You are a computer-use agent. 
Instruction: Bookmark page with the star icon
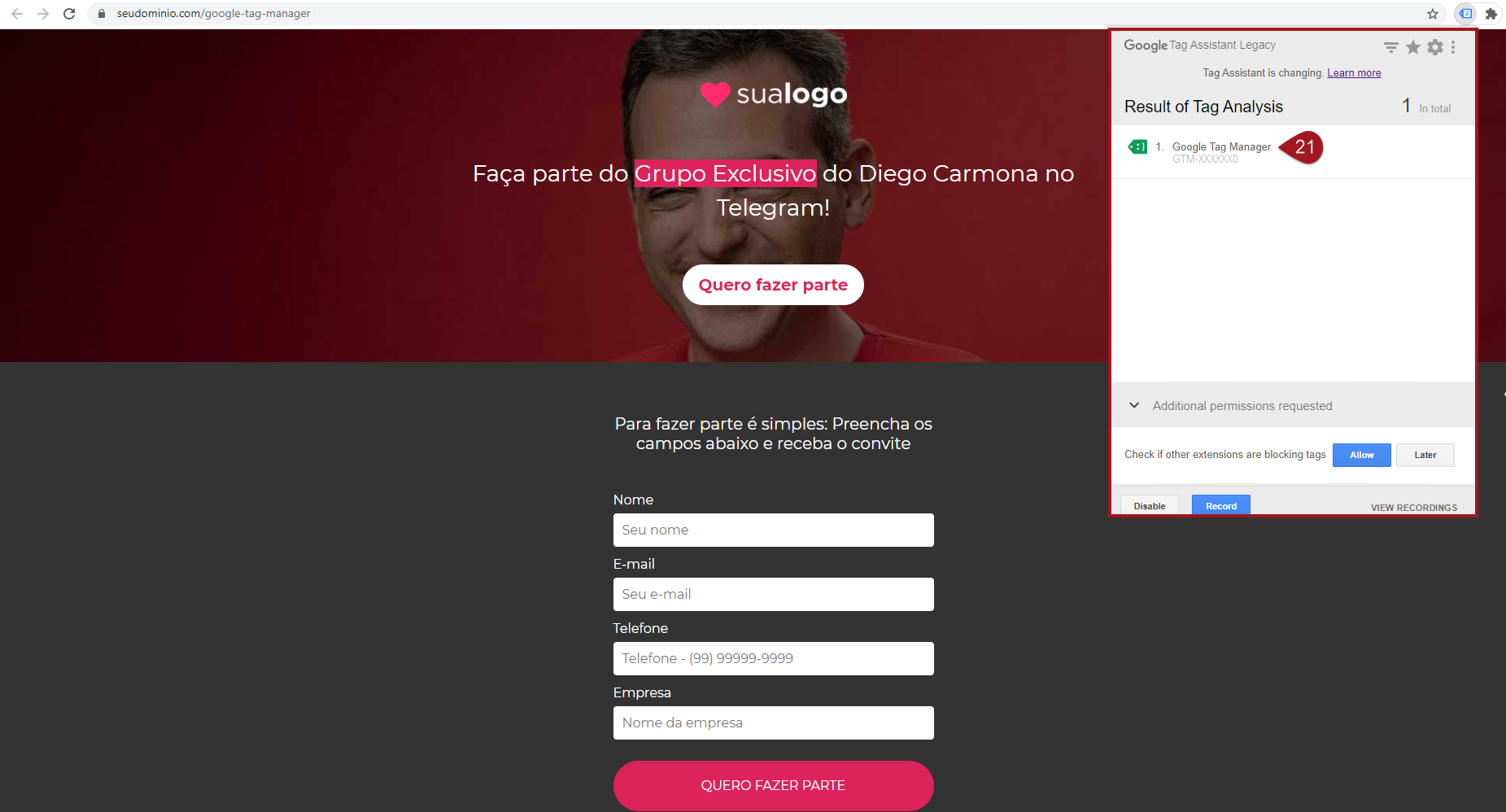(1433, 14)
